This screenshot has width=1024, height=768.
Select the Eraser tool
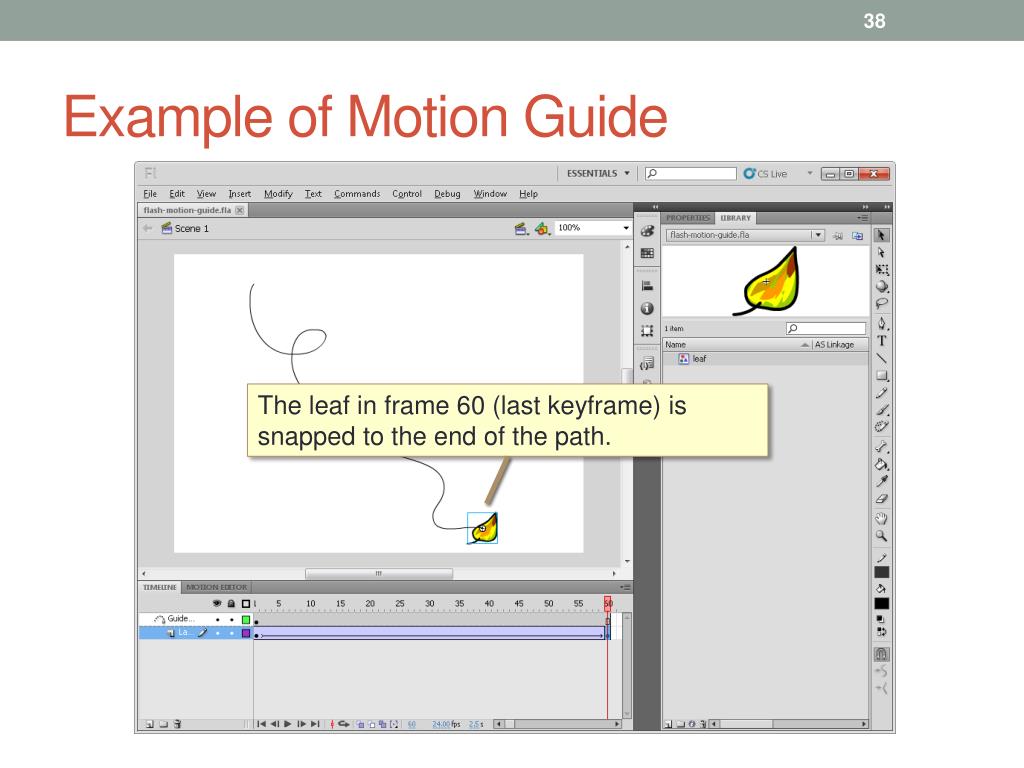click(x=881, y=498)
